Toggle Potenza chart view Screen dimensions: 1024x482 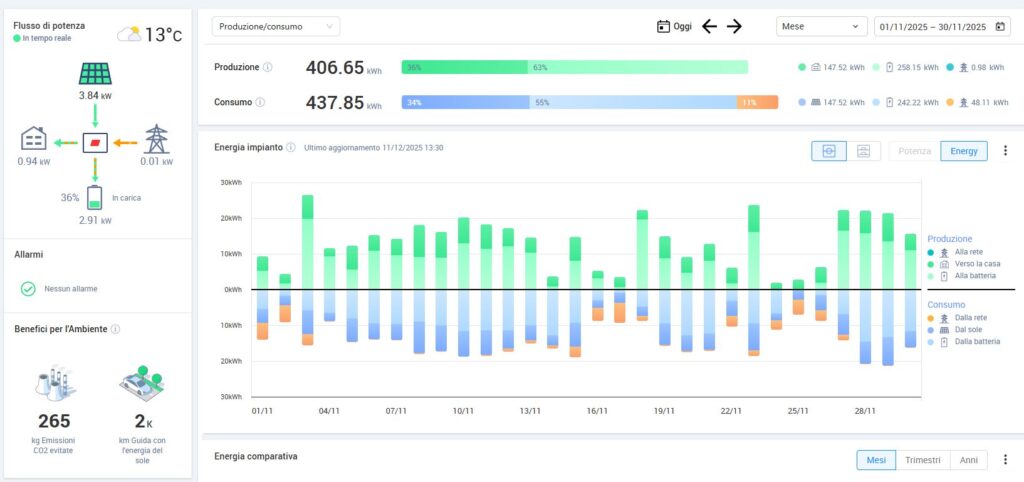[915, 151]
